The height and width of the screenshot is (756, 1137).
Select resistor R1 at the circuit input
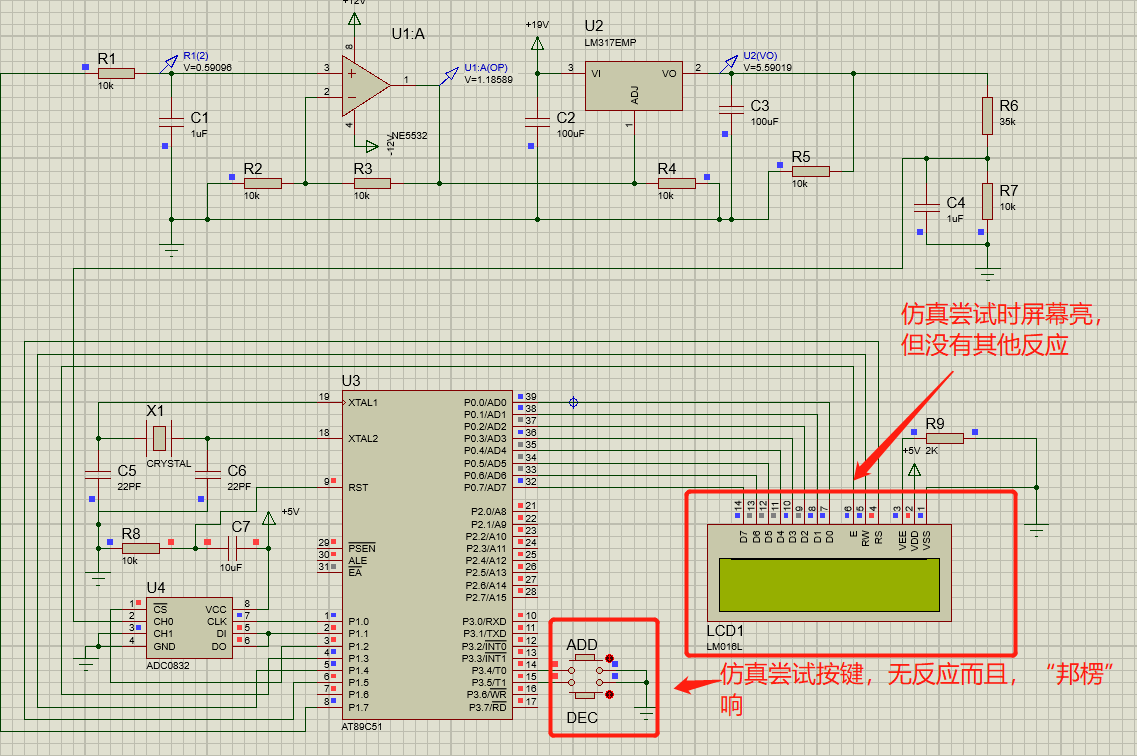click(116, 73)
